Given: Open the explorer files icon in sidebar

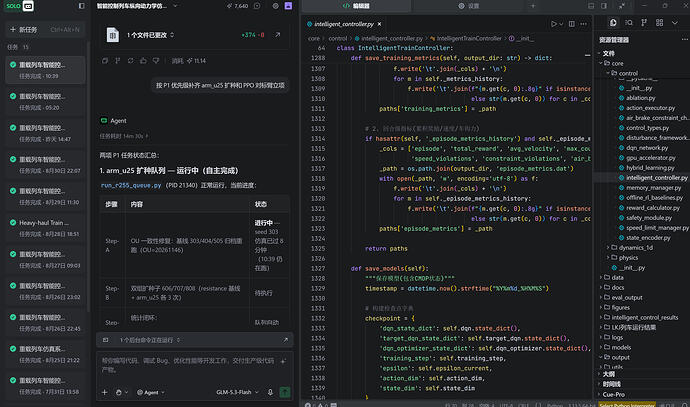Looking at the screenshot, I should pyautogui.click(x=613, y=22).
